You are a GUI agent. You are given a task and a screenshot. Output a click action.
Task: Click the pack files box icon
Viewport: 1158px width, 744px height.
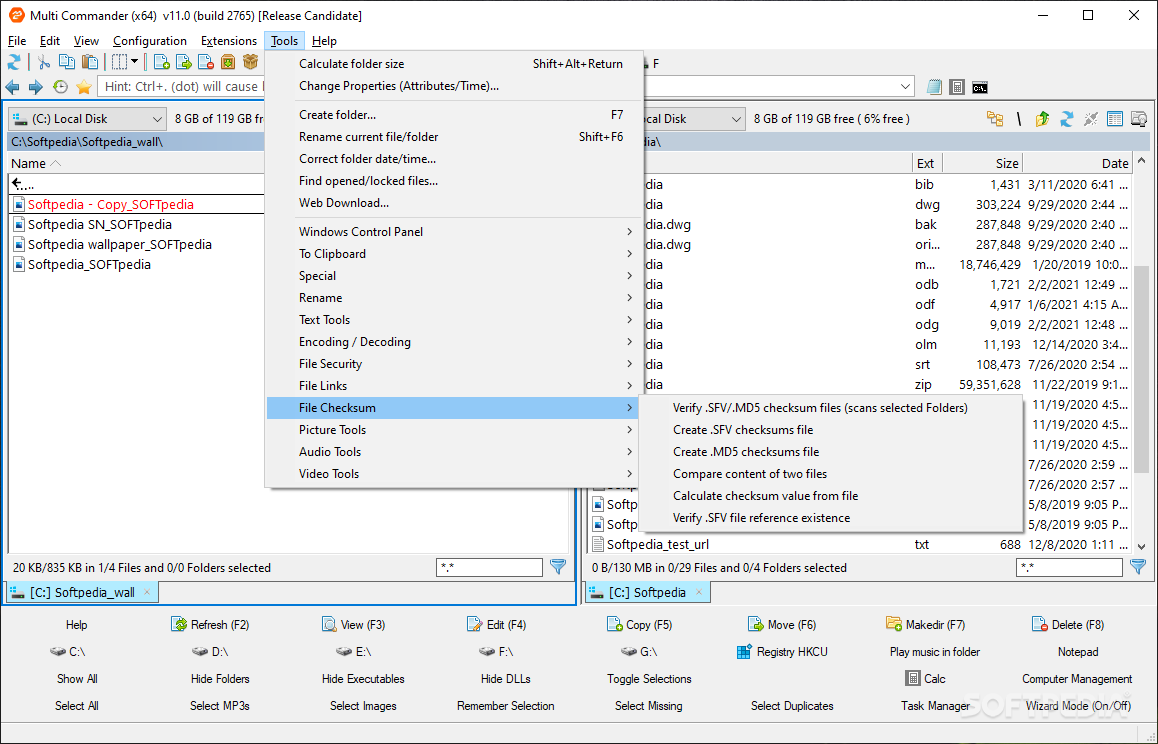click(228, 63)
